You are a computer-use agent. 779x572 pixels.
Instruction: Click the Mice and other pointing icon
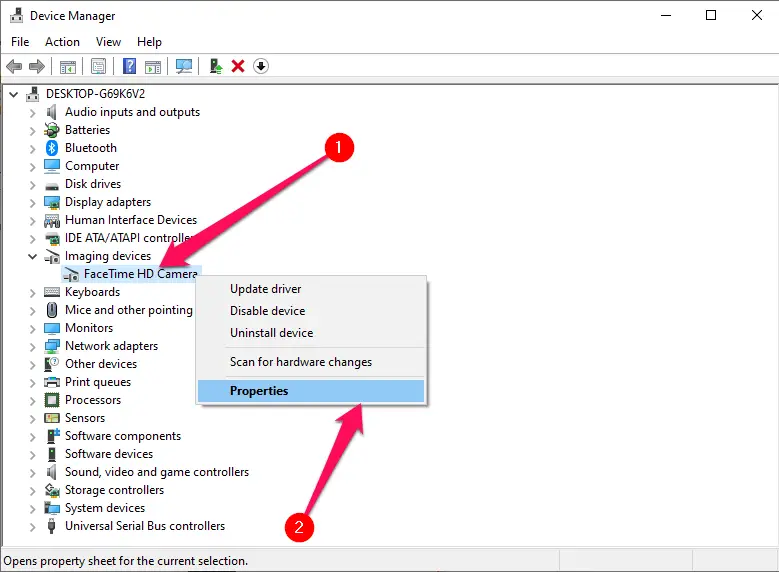(52, 310)
